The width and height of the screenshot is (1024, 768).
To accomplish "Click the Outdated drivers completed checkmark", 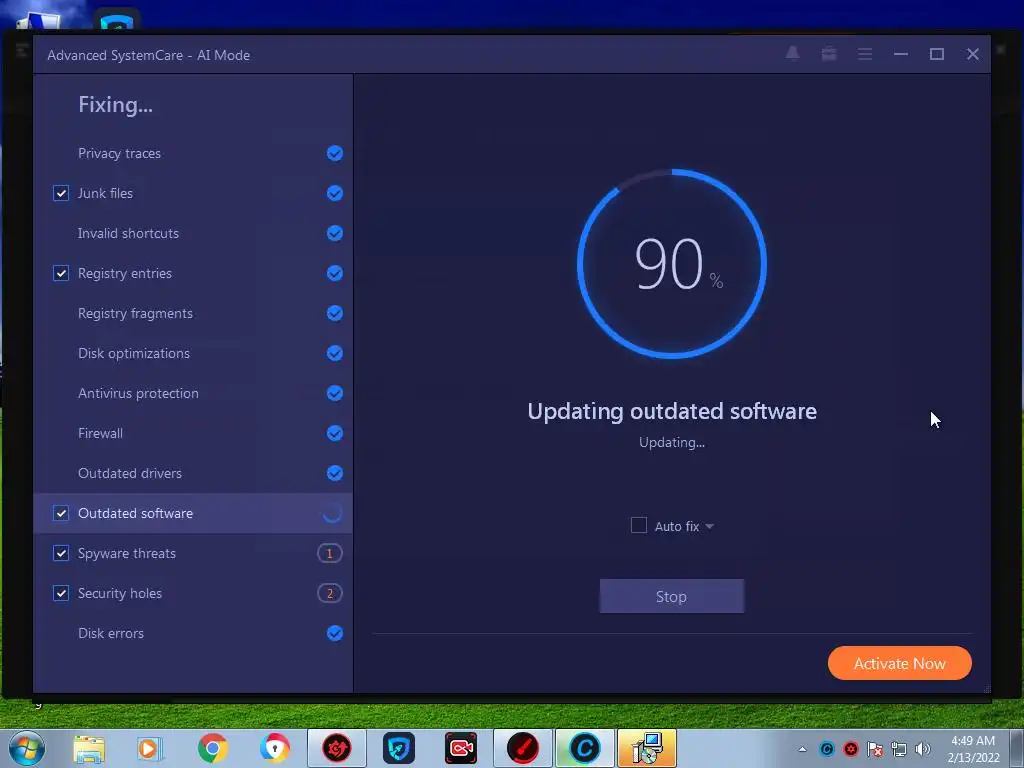I will pyautogui.click(x=334, y=473).
